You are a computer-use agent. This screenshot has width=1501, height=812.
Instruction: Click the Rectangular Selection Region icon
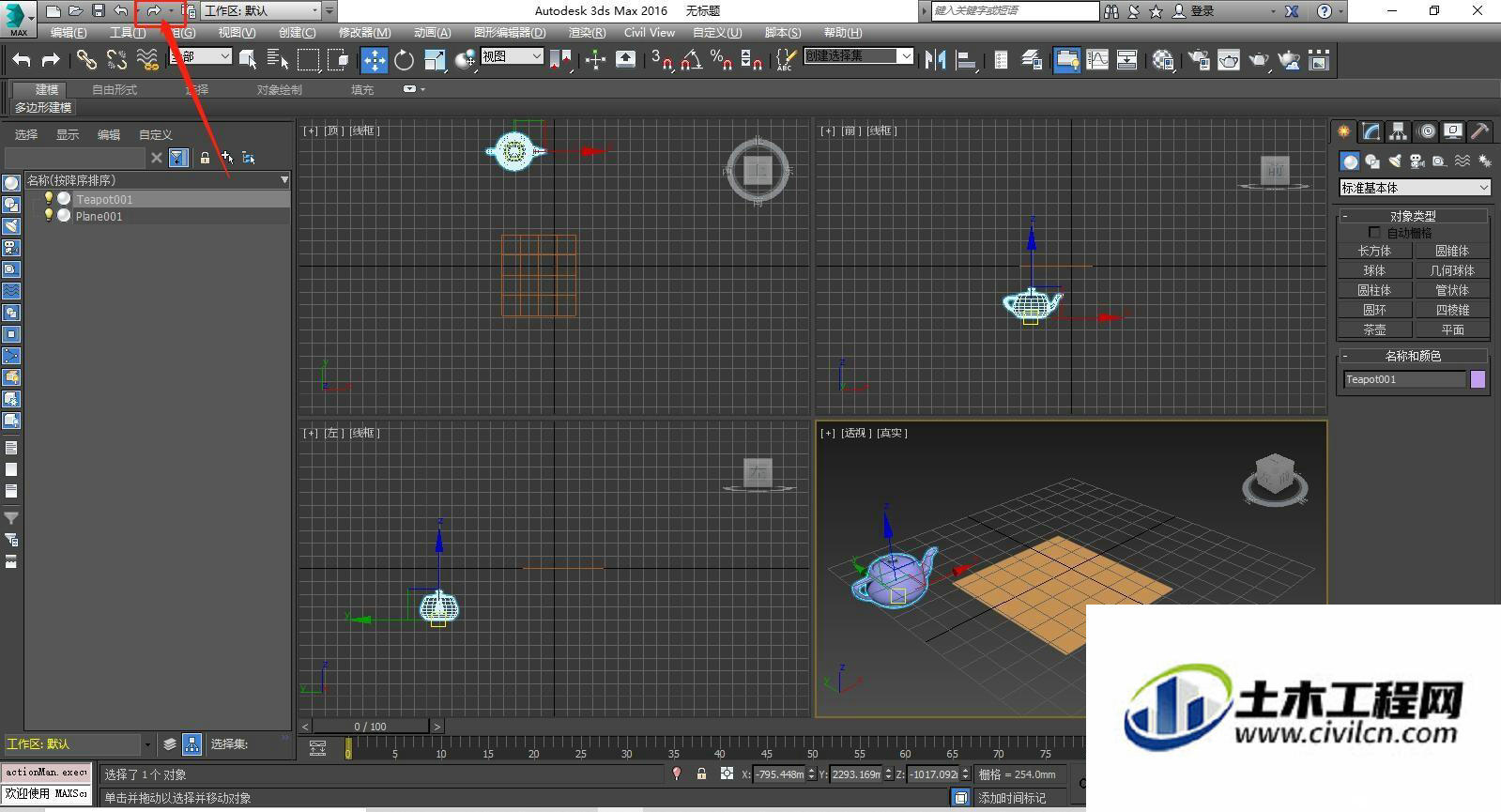point(308,60)
